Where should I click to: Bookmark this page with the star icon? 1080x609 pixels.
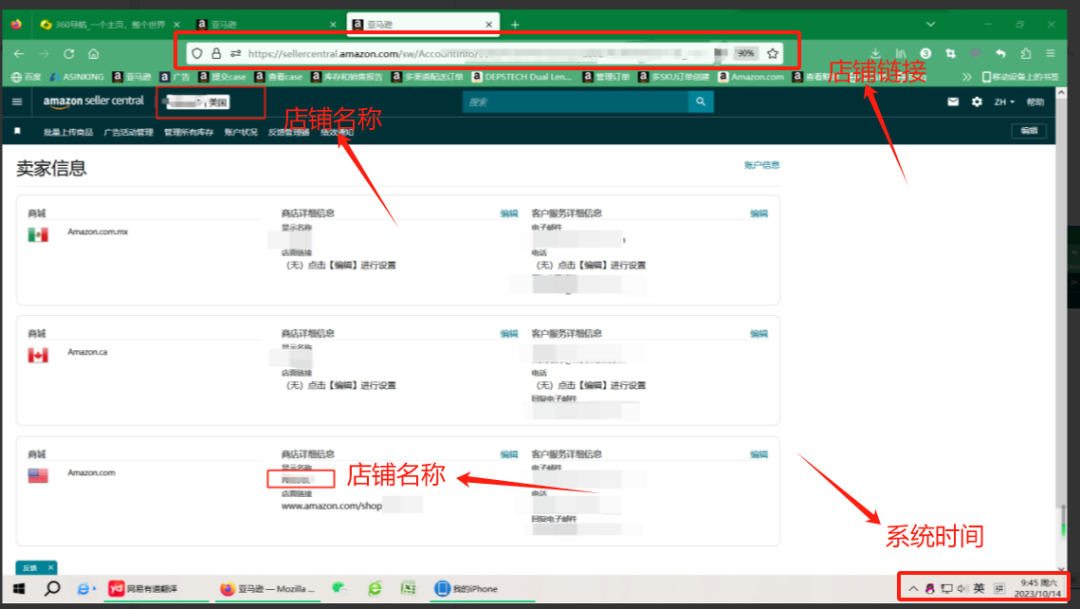773,53
